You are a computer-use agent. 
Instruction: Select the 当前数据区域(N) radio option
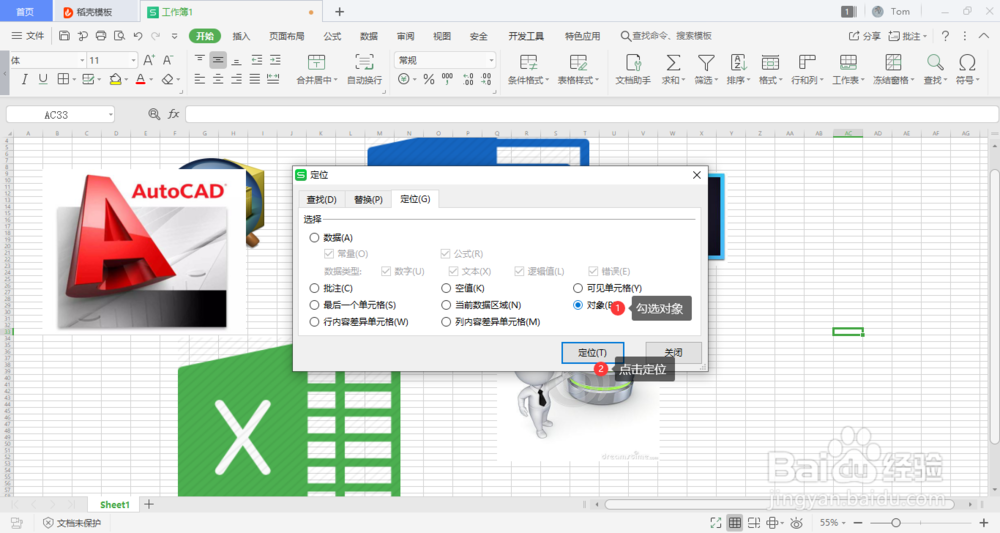click(446, 305)
